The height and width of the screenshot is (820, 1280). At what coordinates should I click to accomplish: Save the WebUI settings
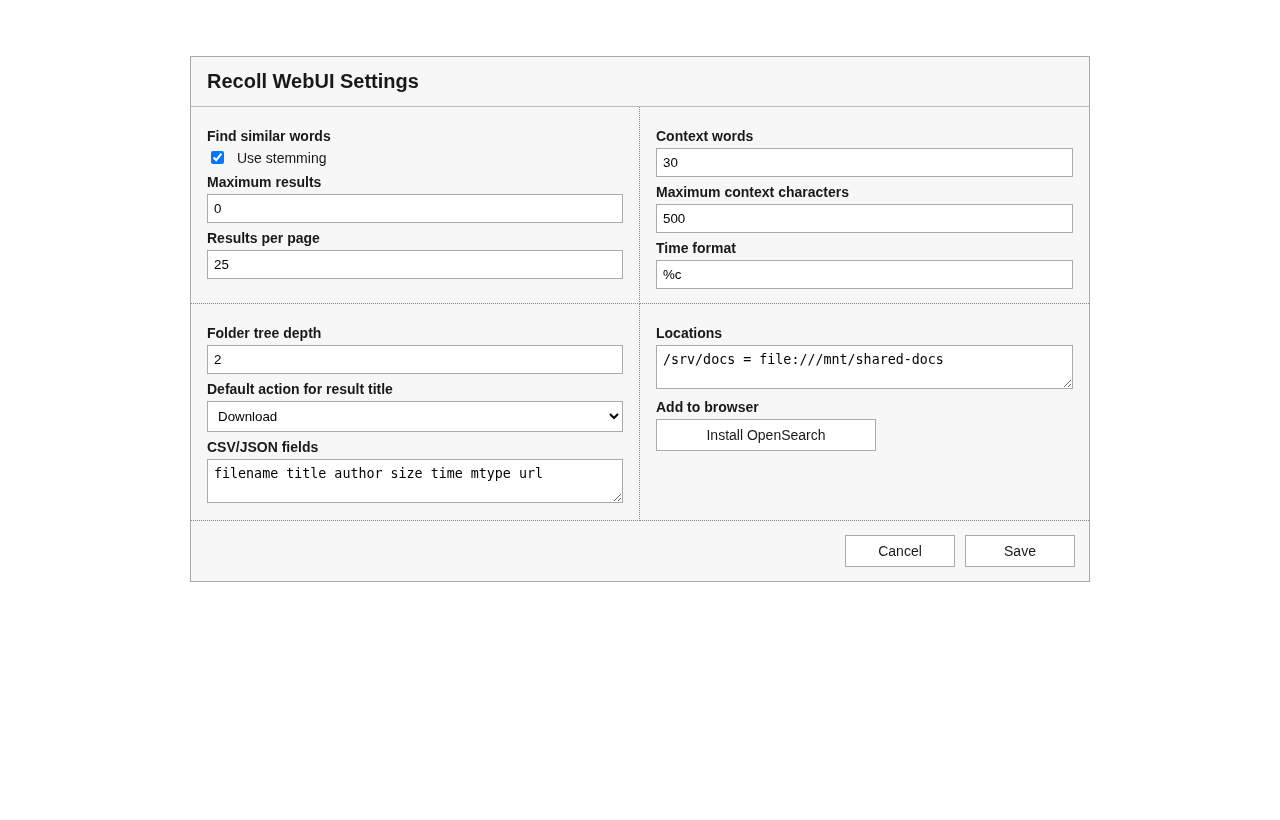pyautogui.click(x=1020, y=551)
